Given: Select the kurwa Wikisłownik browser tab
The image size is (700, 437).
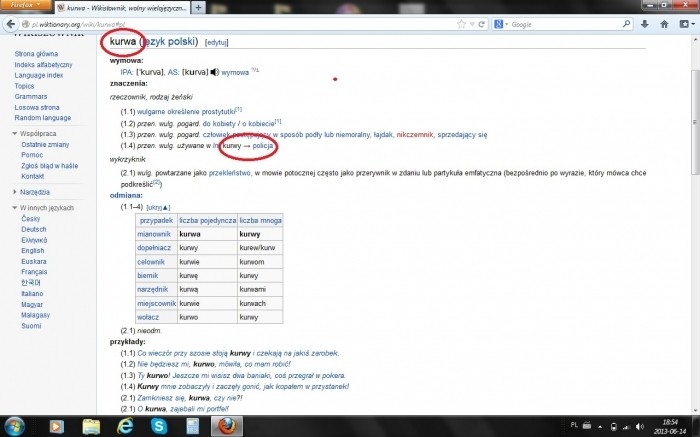Looking at the screenshot, I should pos(122,8).
